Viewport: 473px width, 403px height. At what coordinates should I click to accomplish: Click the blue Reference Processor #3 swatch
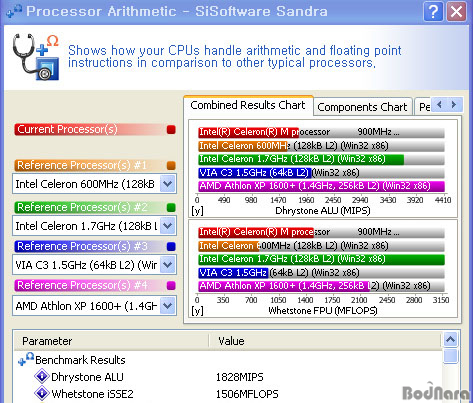(171, 246)
